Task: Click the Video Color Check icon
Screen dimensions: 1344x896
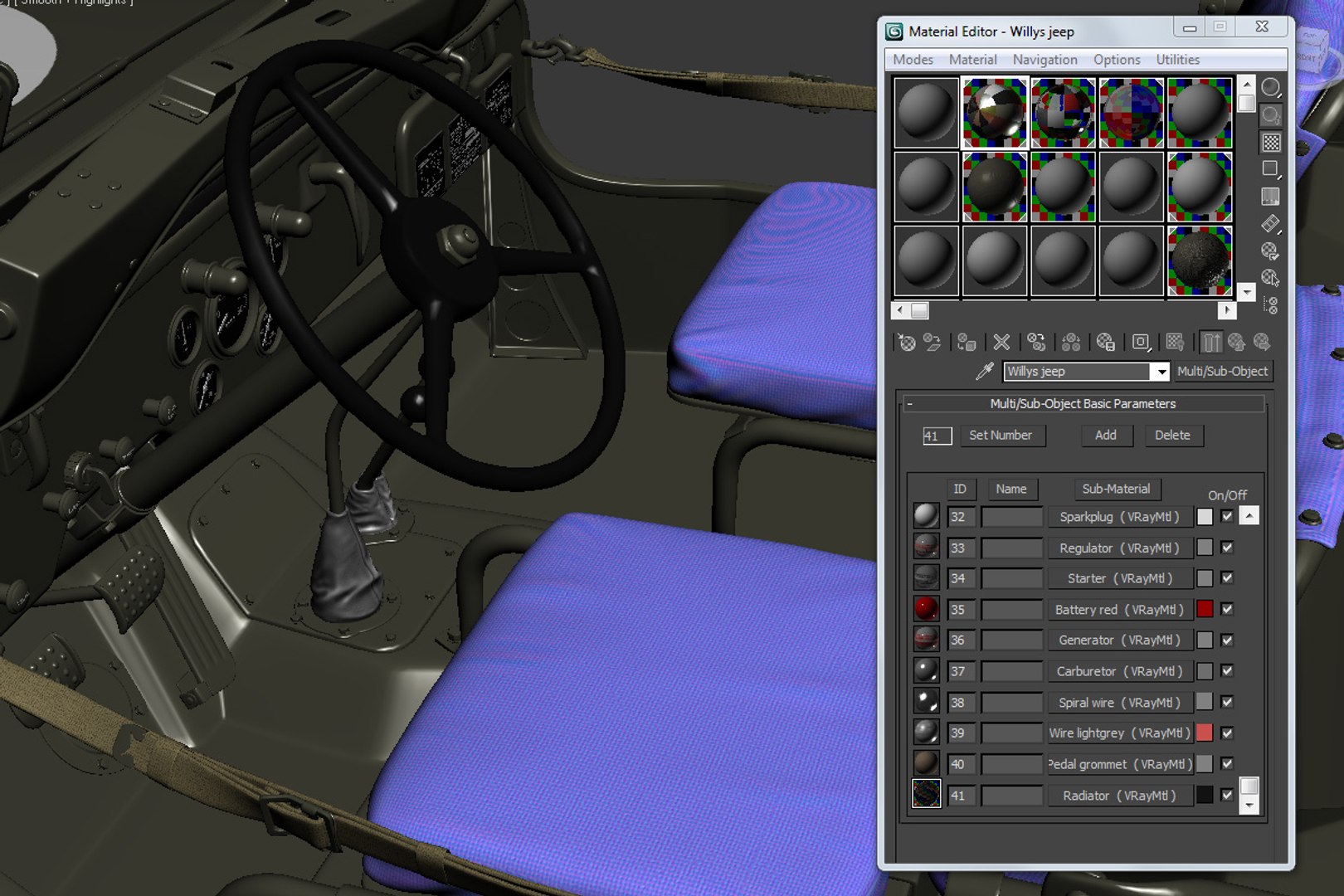Action: (1270, 197)
